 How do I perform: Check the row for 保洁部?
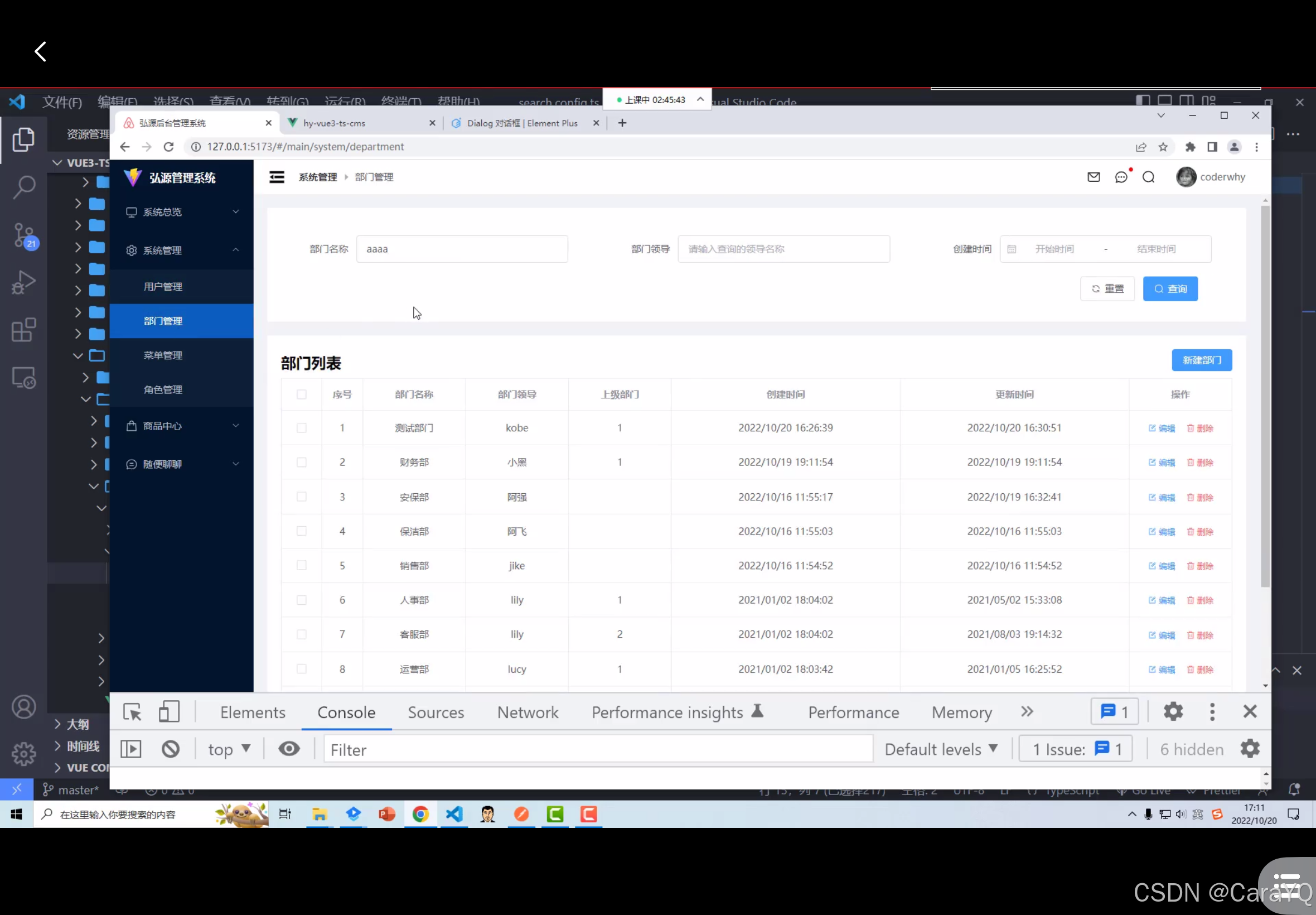pos(301,532)
